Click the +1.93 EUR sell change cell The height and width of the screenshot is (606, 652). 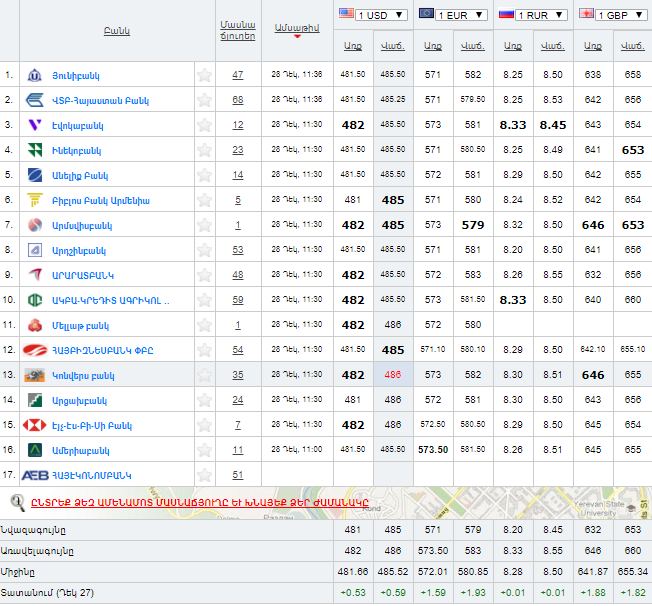473,593
